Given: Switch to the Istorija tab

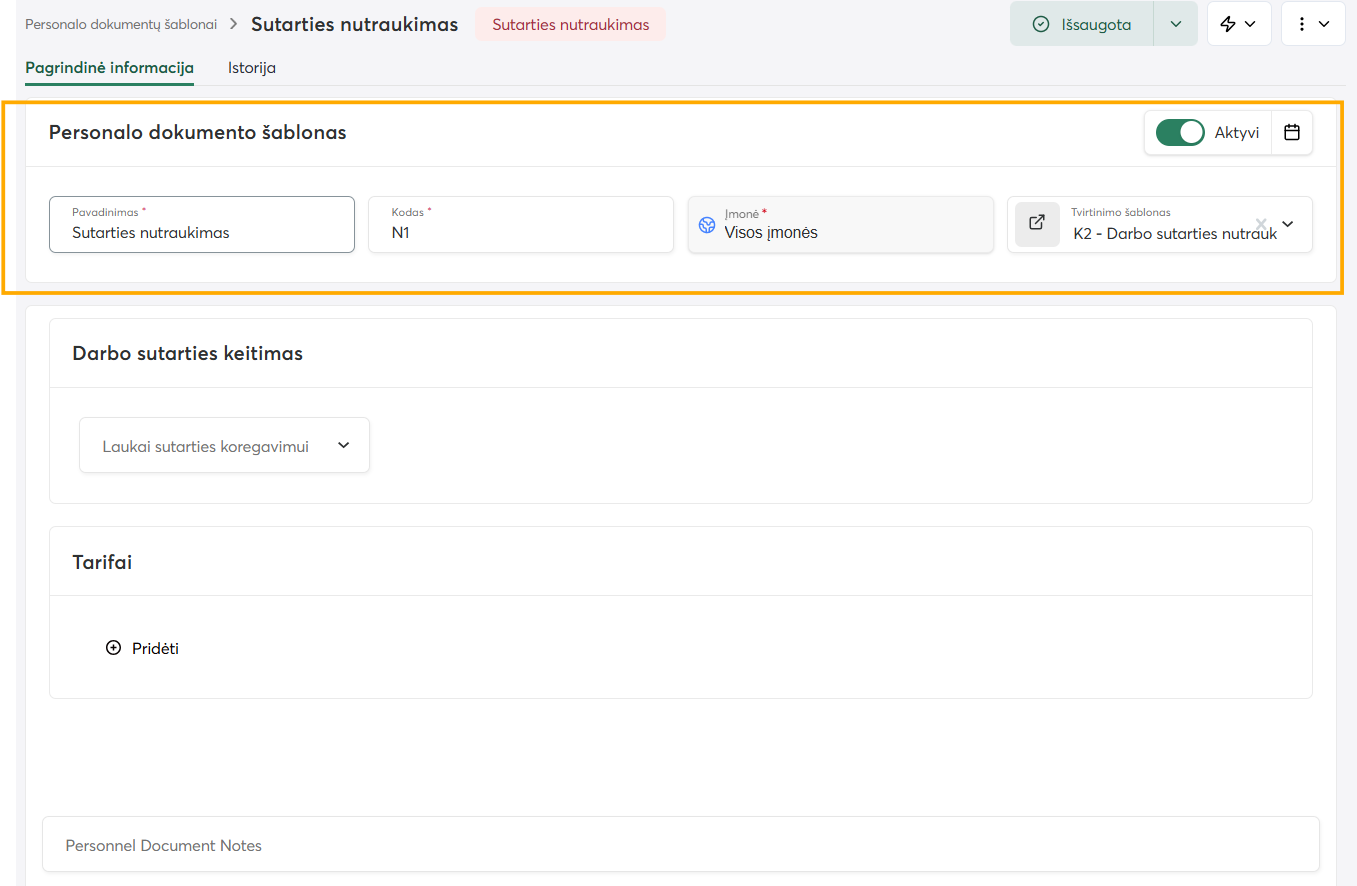Looking at the screenshot, I should click(252, 68).
